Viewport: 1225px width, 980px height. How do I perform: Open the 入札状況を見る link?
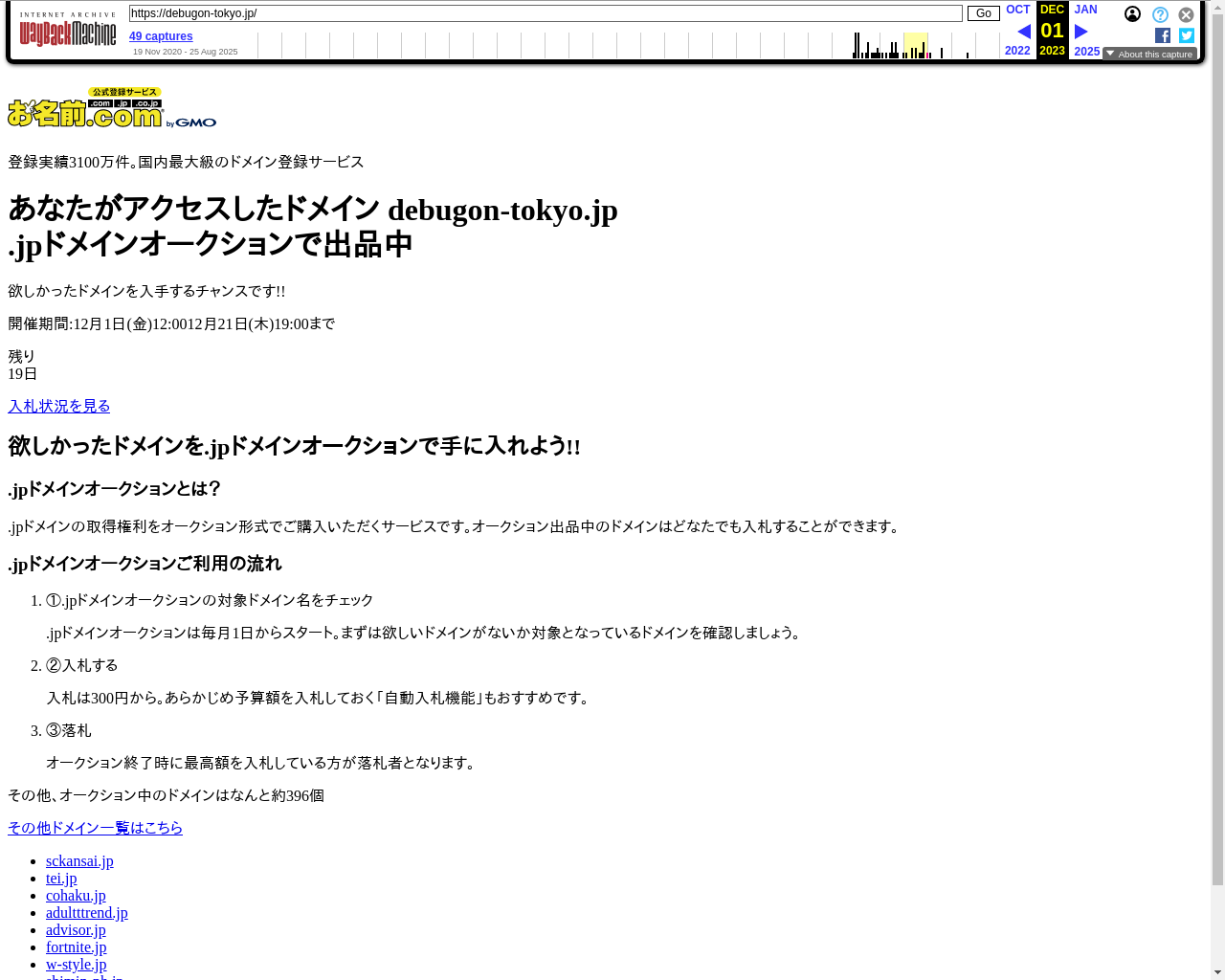pyautogui.click(x=59, y=407)
